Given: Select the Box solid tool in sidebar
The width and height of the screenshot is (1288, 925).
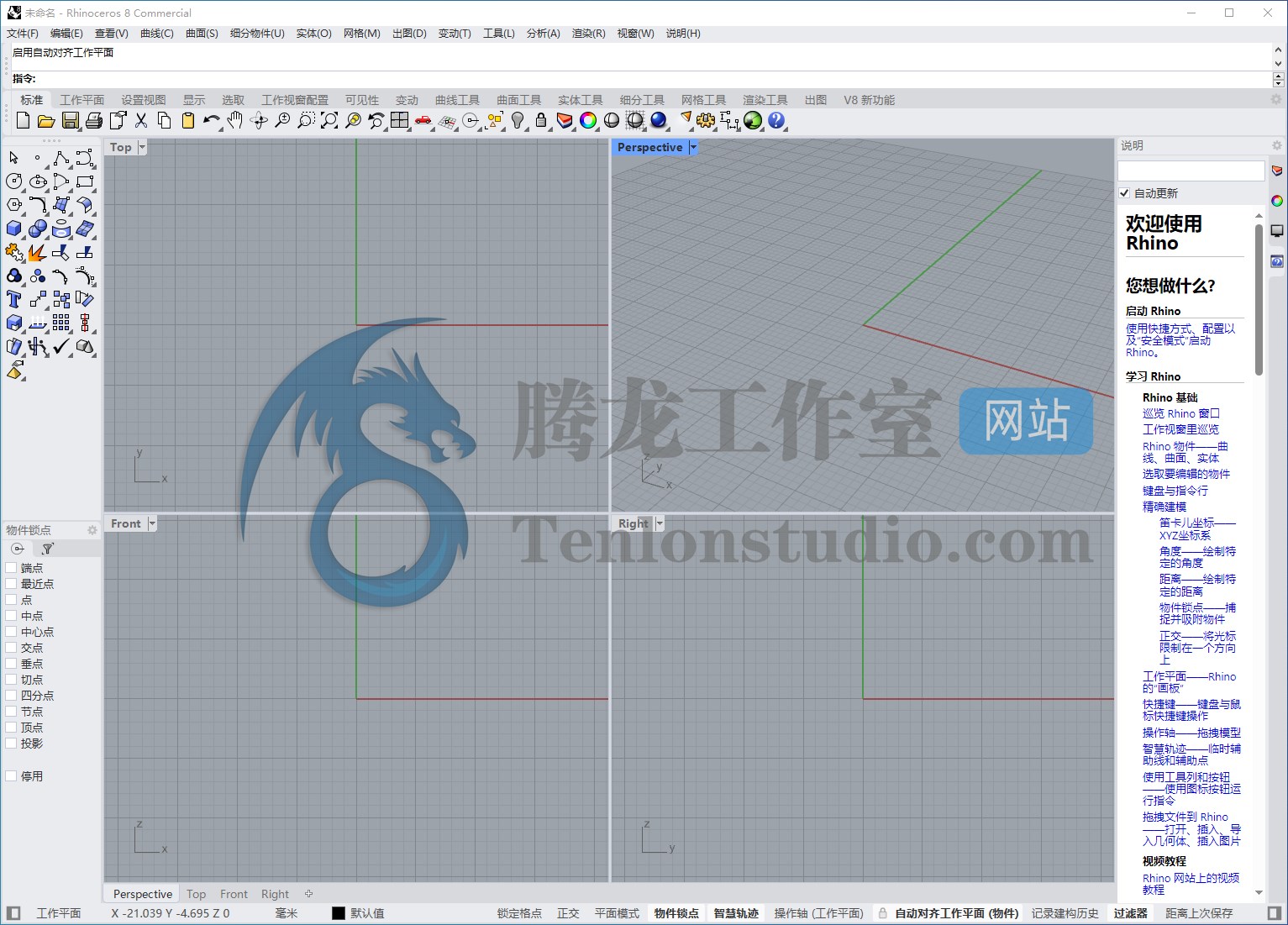Looking at the screenshot, I should (x=14, y=229).
